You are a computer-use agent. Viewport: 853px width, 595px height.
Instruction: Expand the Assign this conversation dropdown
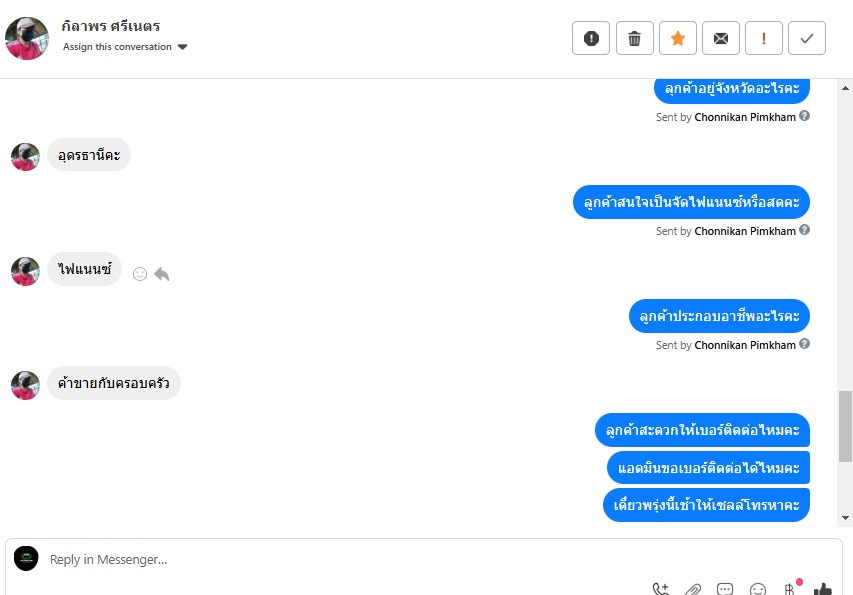125,47
